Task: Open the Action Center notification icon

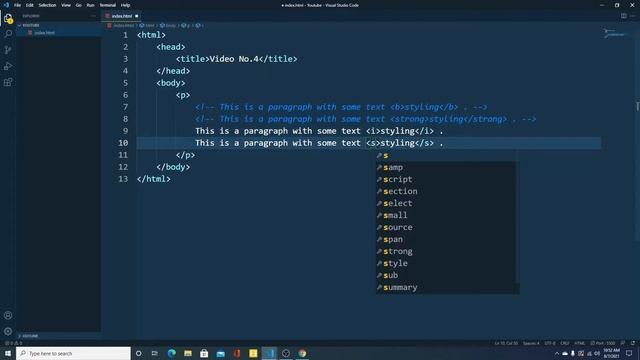Action: (629, 353)
